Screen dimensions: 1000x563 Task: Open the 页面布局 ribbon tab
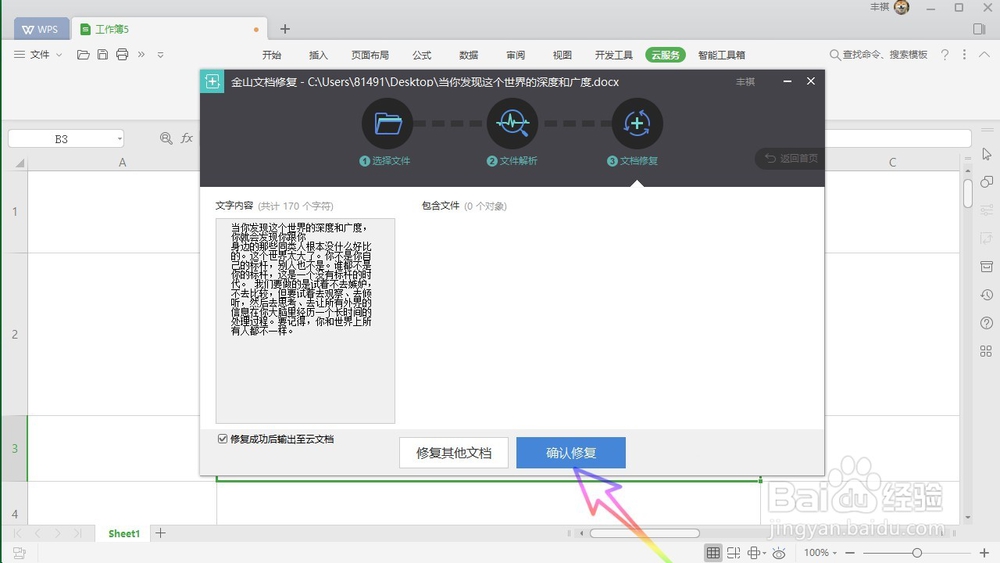tap(370, 55)
